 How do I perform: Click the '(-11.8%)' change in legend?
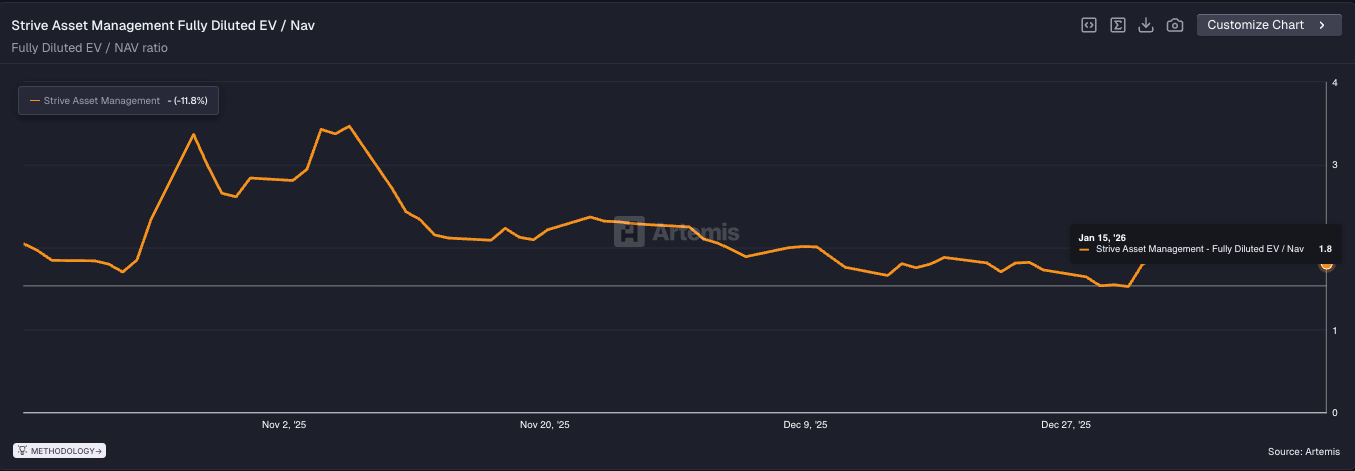190,101
